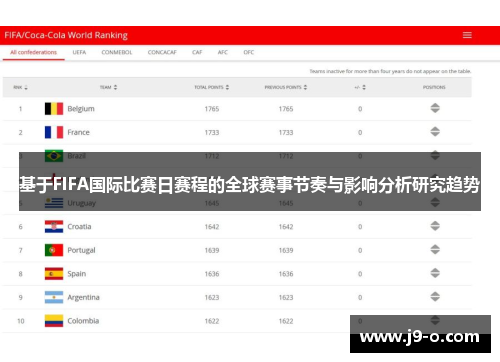Select the All confederations tab

pos(33,52)
